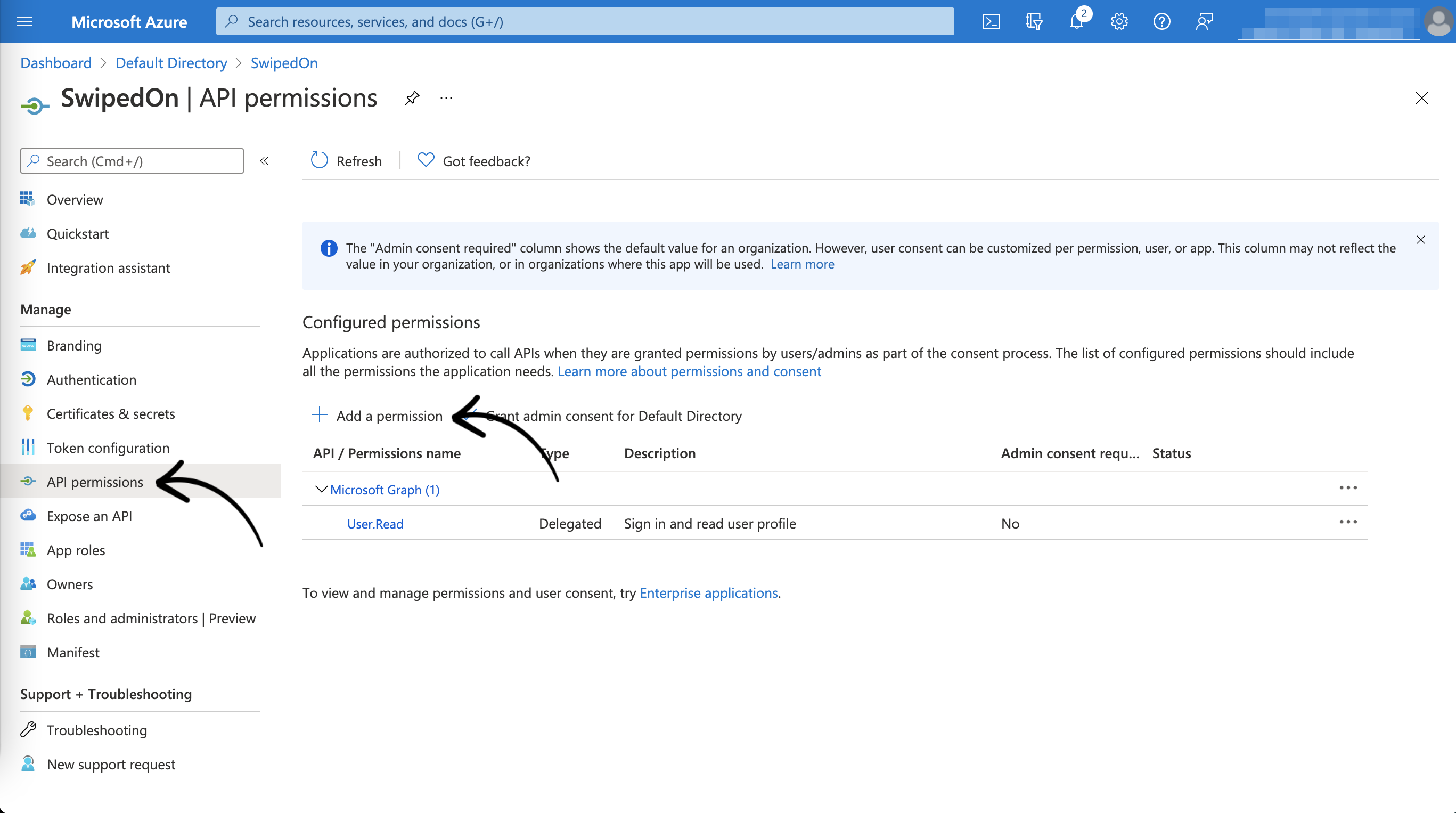Open Learn more about permissions and consent
The image size is (1456, 813).
click(689, 371)
